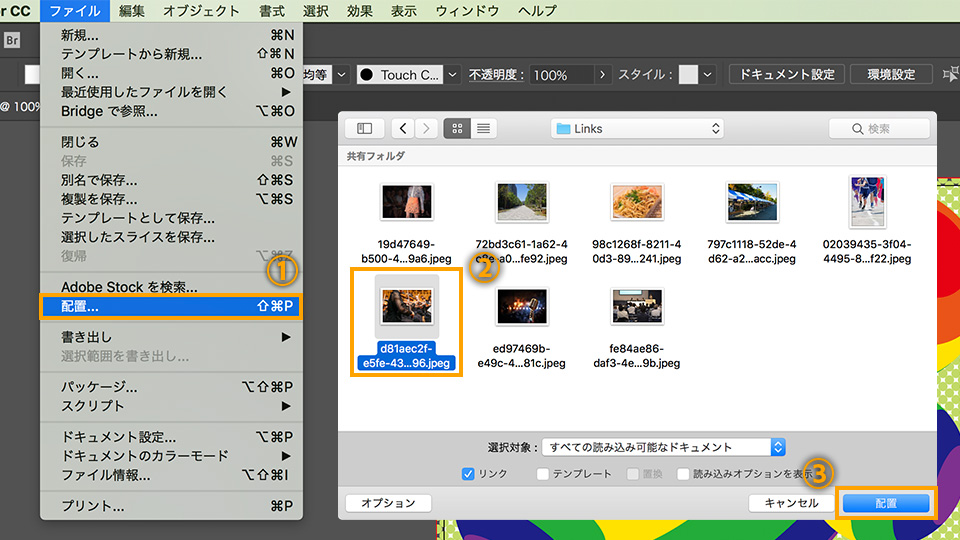Expand 最近使用したファイルを開く submenu
This screenshot has width=960, height=540.
pyautogui.click(x=171, y=92)
